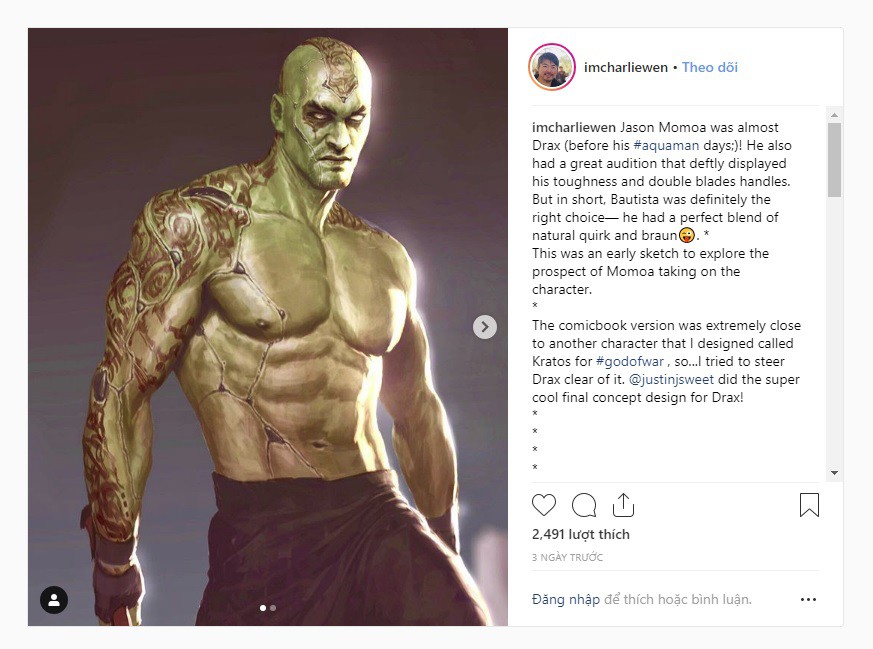Open imcharliewen username in the header
Viewport: 873px width, 649px height.
coord(626,67)
